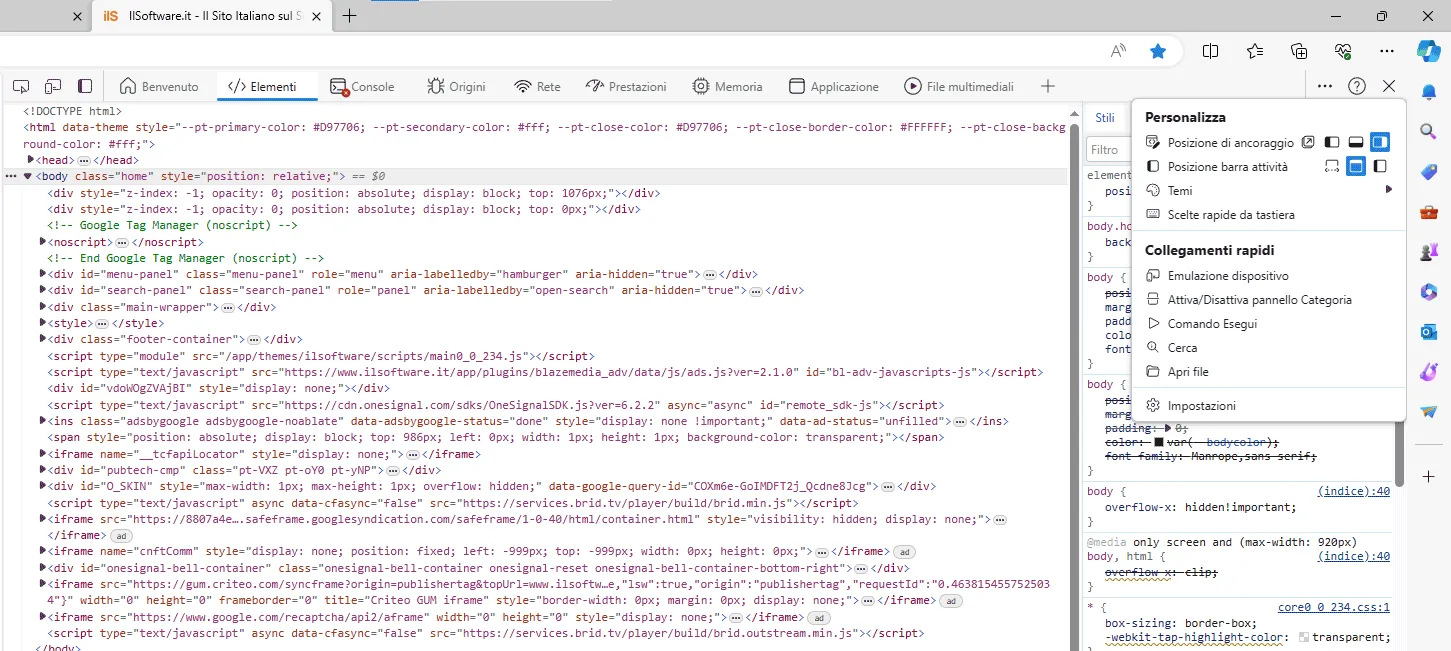The image size is (1451, 651).
Task: Click the Filtro input in the Stili panel
Action: pos(1108,149)
